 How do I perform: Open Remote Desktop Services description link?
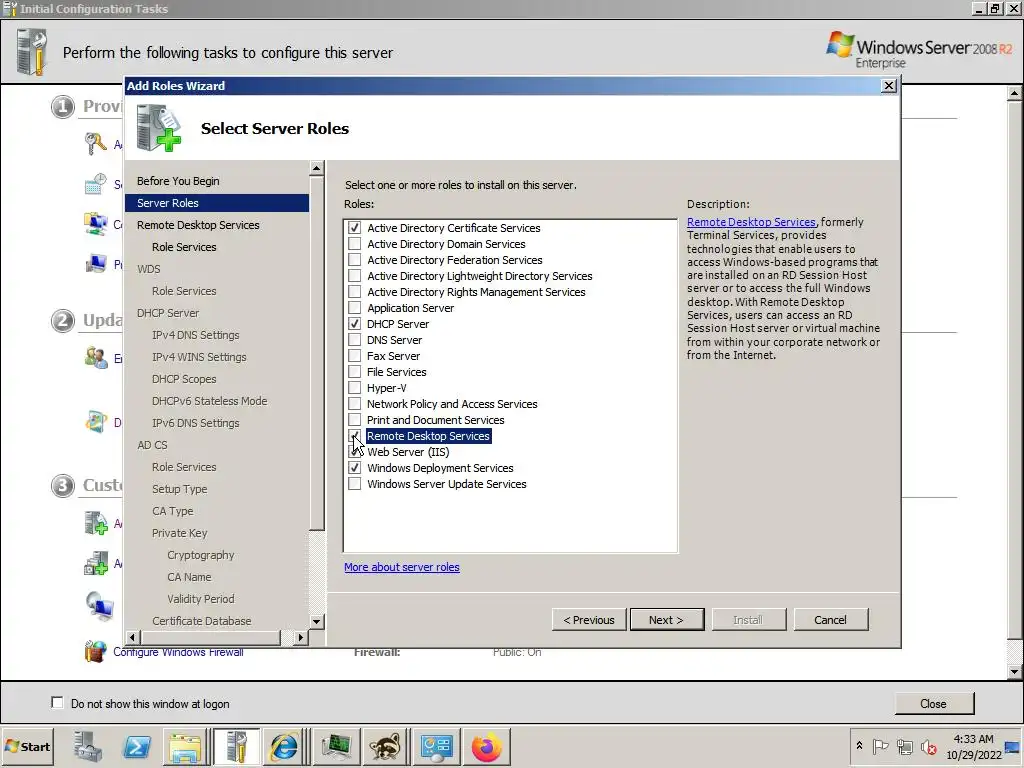point(751,222)
